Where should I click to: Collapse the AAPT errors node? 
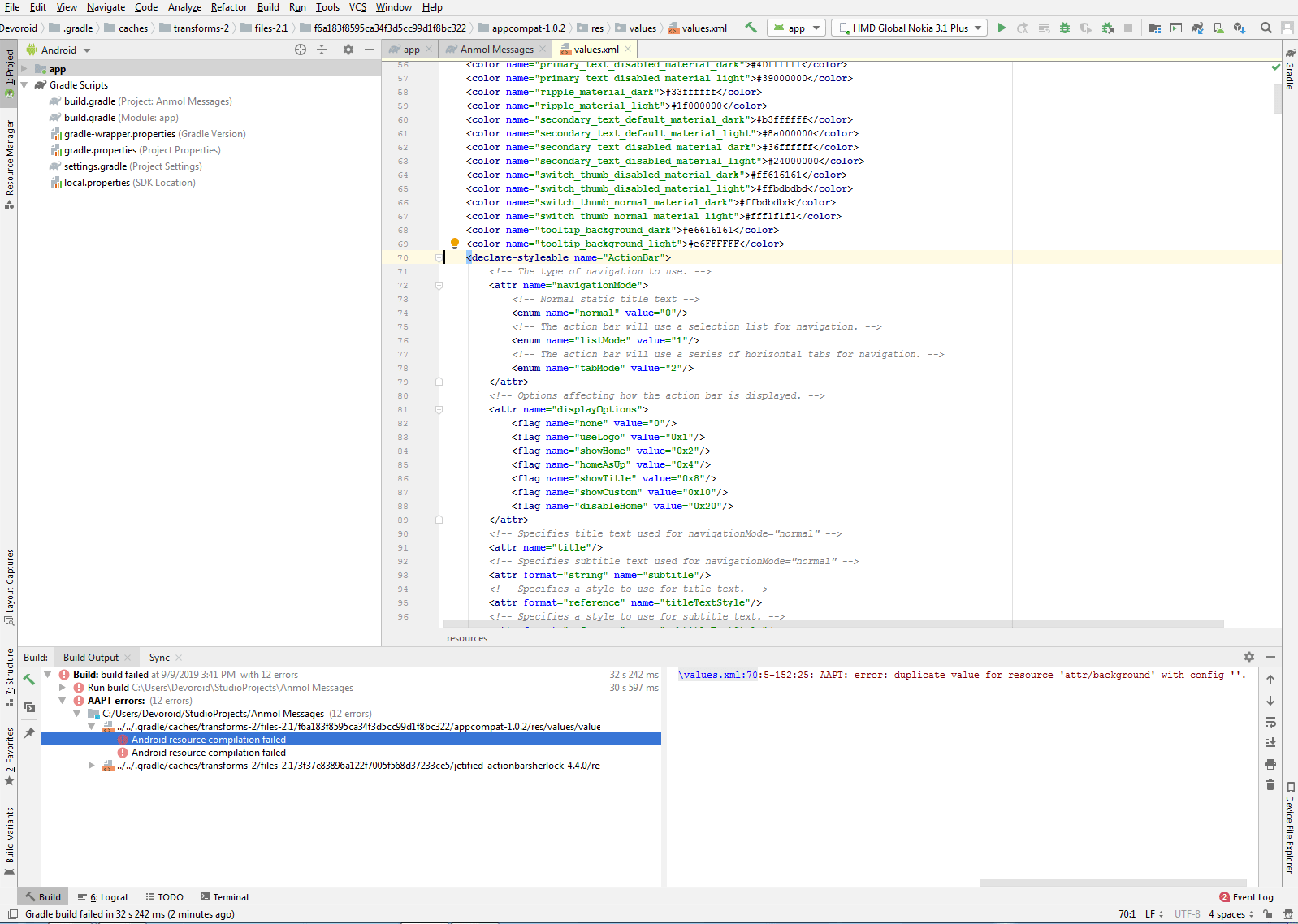tap(63, 701)
